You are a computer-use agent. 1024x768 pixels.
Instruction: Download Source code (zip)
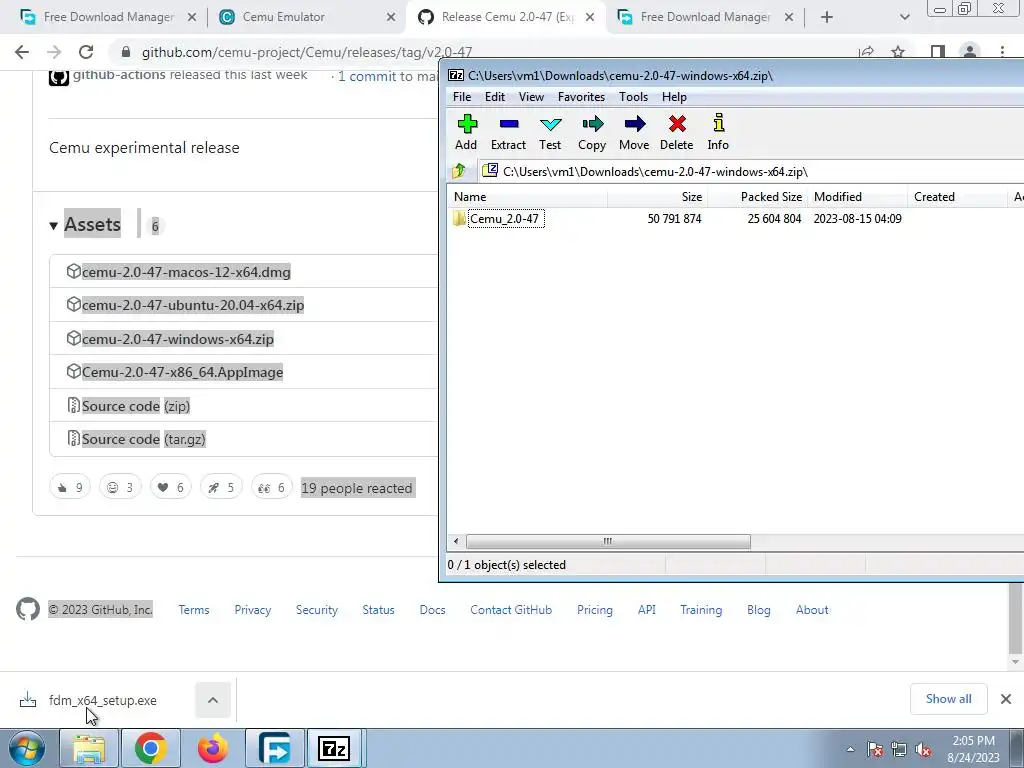[x=136, y=406]
